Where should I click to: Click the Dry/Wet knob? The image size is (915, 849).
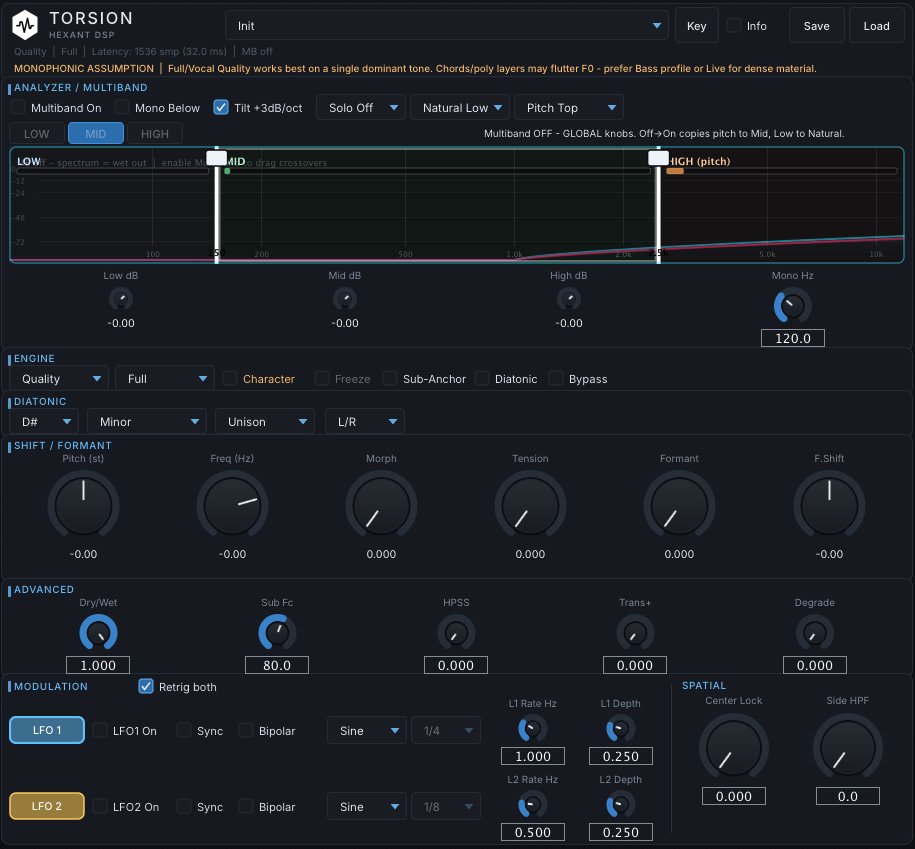(x=98, y=634)
